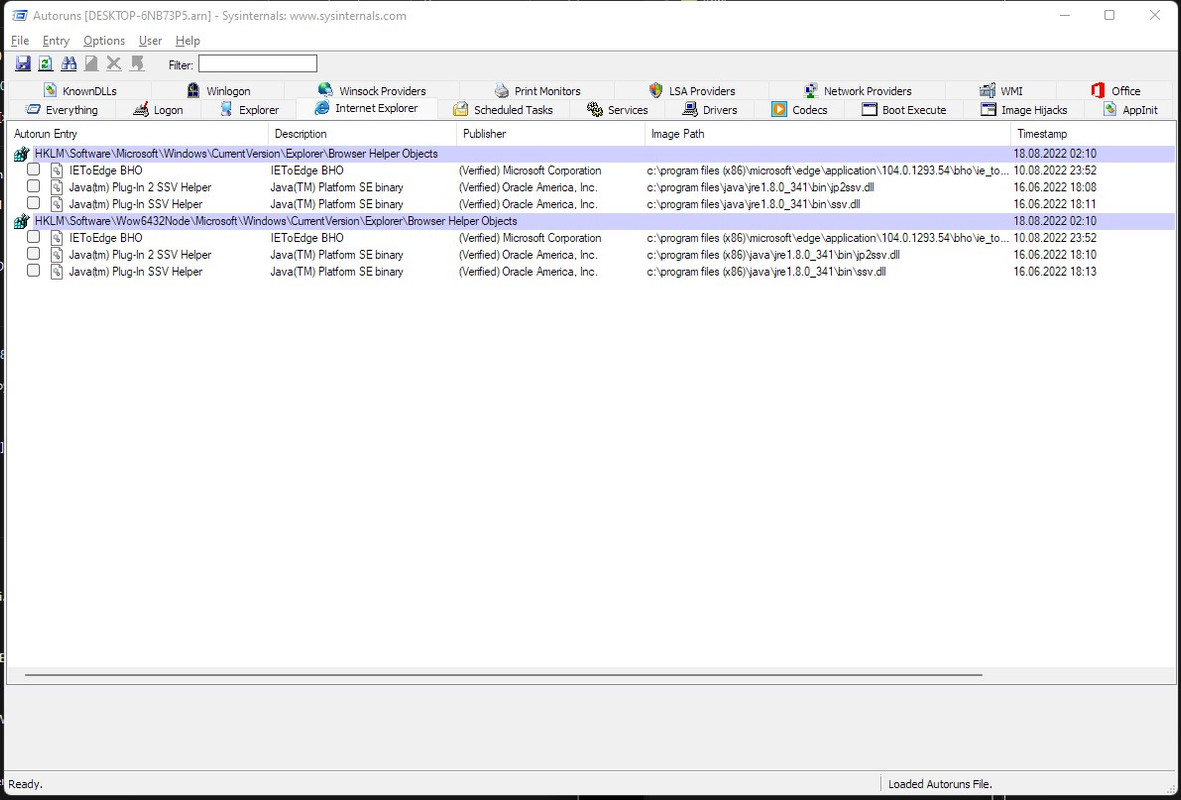Sort by the Autorun Entry column header
Viewport: 1181px width, 800px height.
[x=138, y=134]
